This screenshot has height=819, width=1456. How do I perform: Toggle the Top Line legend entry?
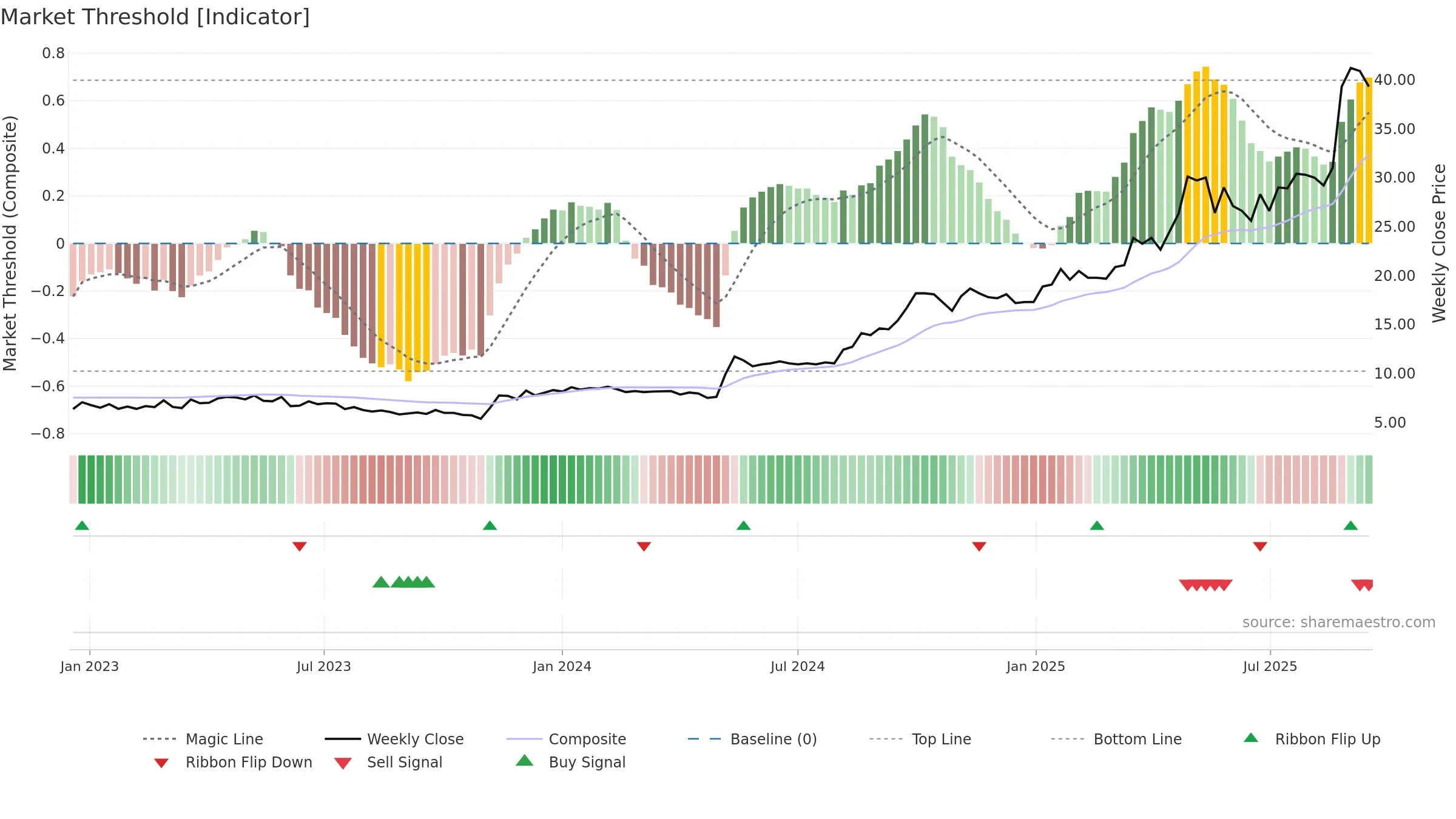point(920,739)
